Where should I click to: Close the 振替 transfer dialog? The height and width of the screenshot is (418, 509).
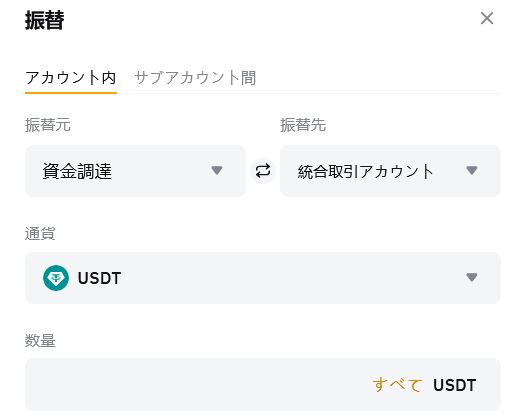[487, 18]
